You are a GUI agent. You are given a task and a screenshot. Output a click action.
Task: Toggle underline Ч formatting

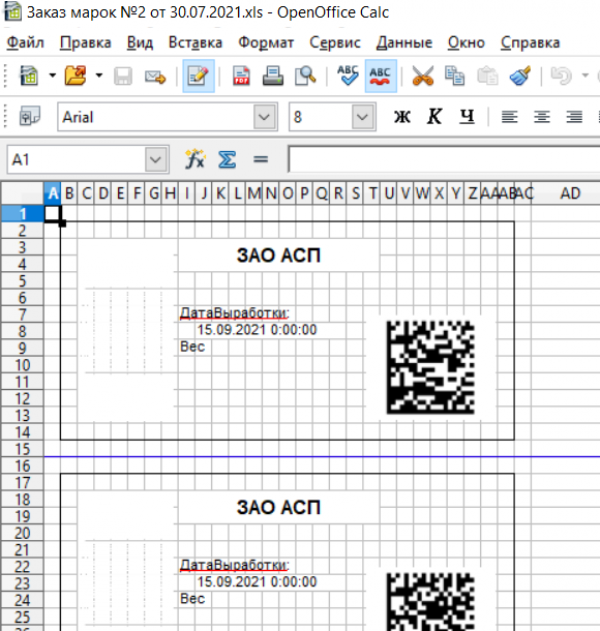click(467, 117)
